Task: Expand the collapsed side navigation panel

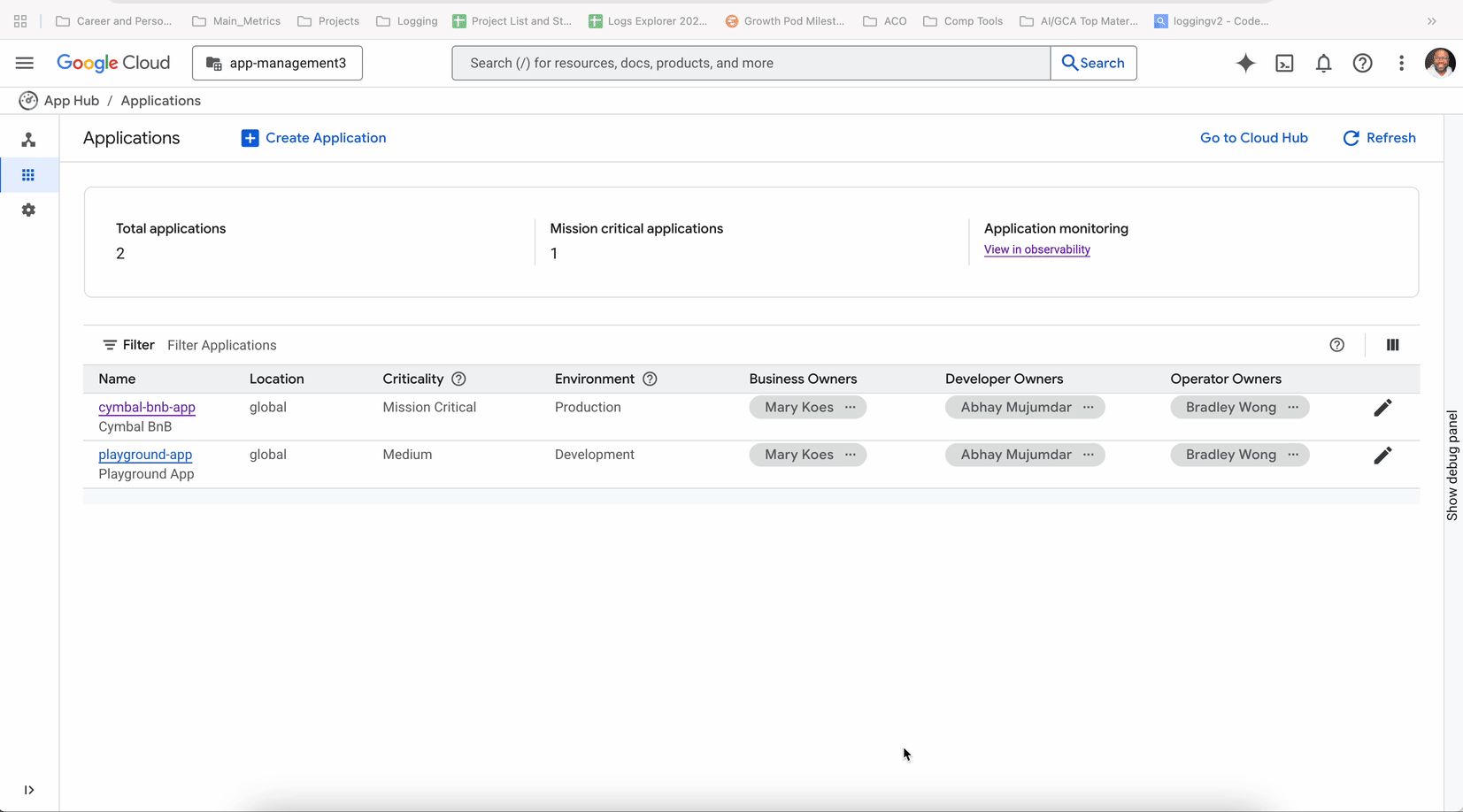Action: tap(28, 790)
